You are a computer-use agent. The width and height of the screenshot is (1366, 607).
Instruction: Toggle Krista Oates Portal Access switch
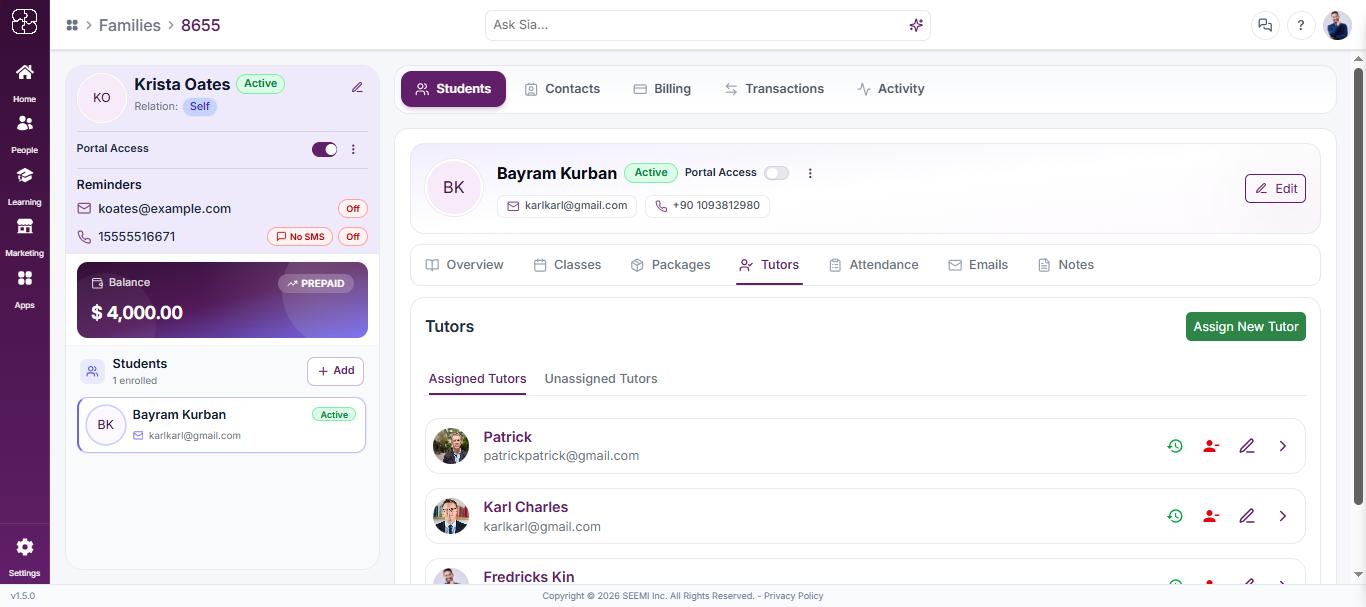325,149
